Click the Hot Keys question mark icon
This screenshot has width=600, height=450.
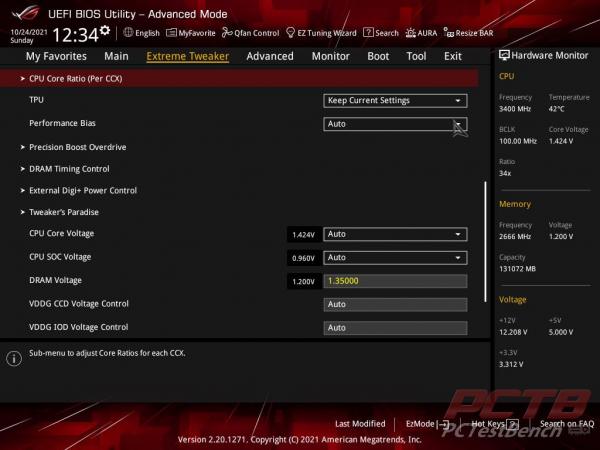click(x=512, y=424)
